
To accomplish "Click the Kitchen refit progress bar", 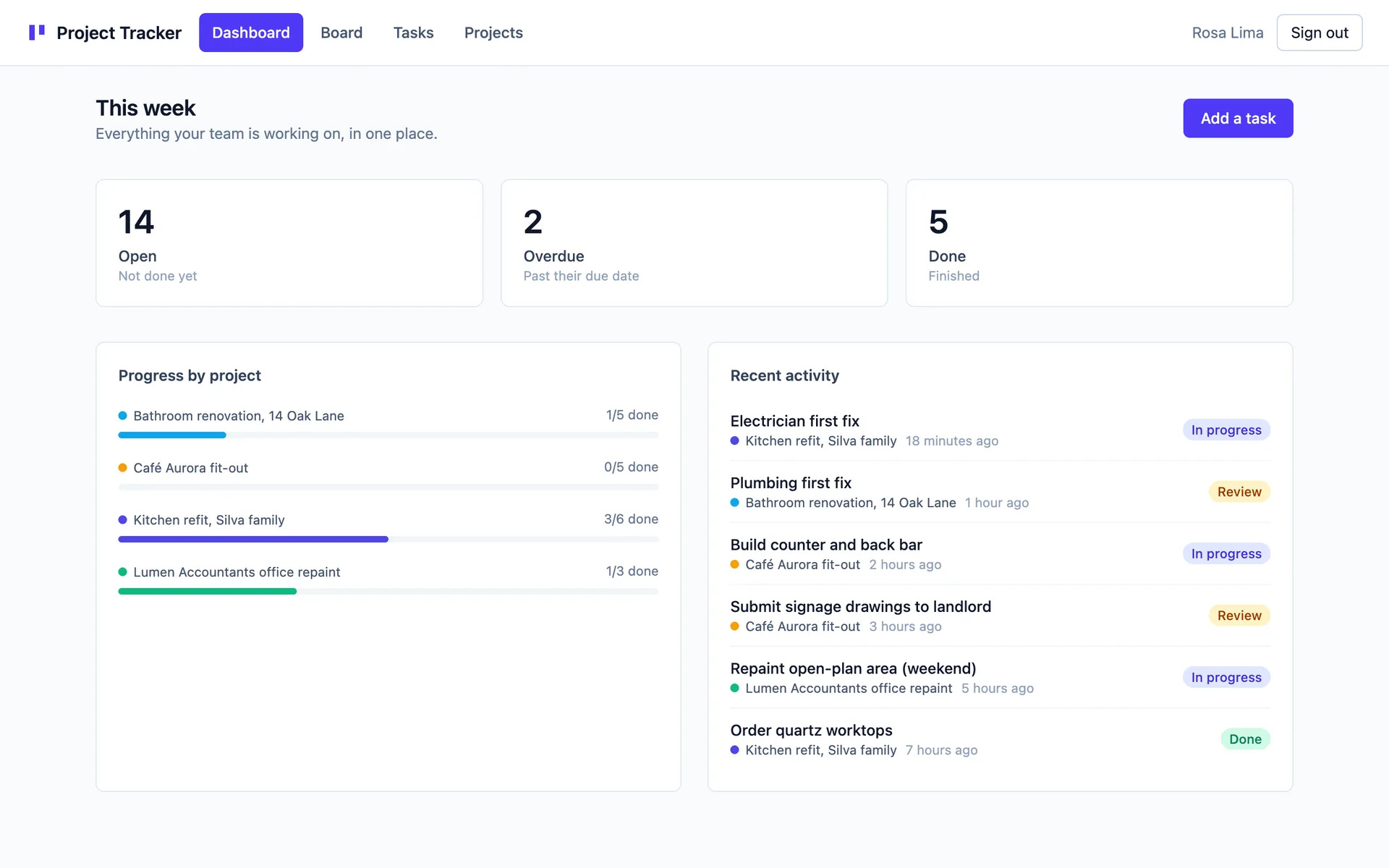I will 388,540.
